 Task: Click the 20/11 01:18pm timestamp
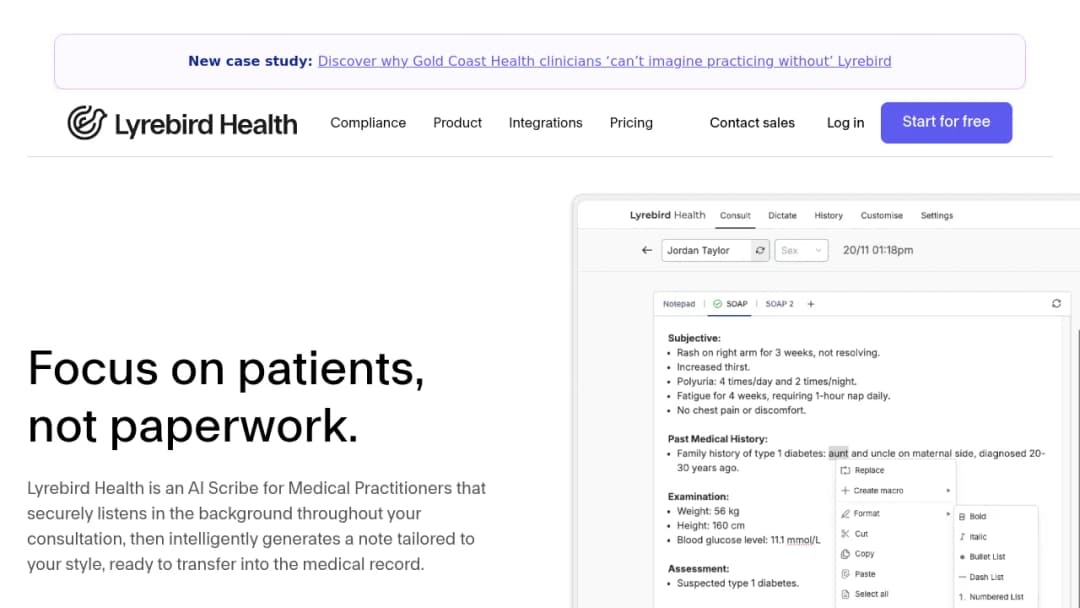[x=878, y=251]
